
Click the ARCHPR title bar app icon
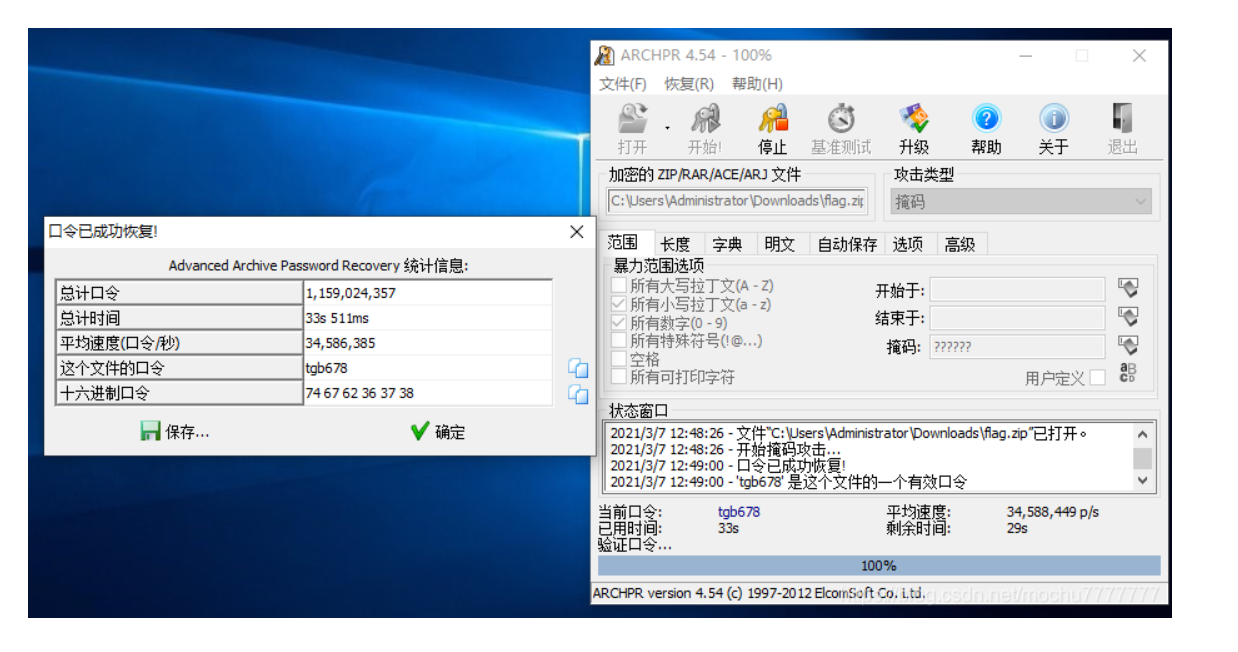[605, 55]
